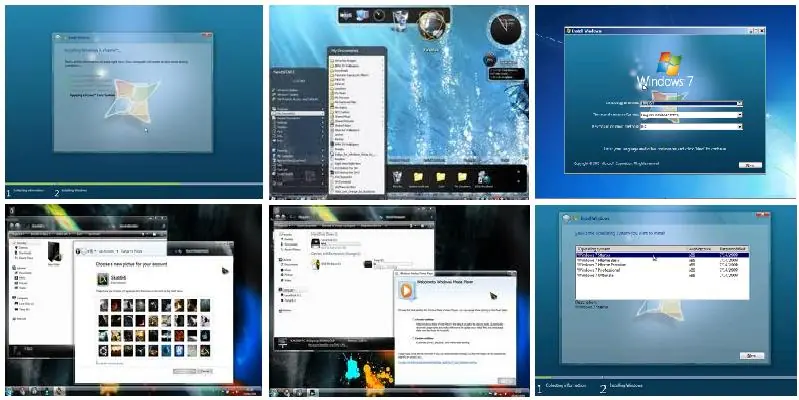This screenshot has width=799, height=400.
Task: Open the Browse for more pictures link
Action: 111,363
